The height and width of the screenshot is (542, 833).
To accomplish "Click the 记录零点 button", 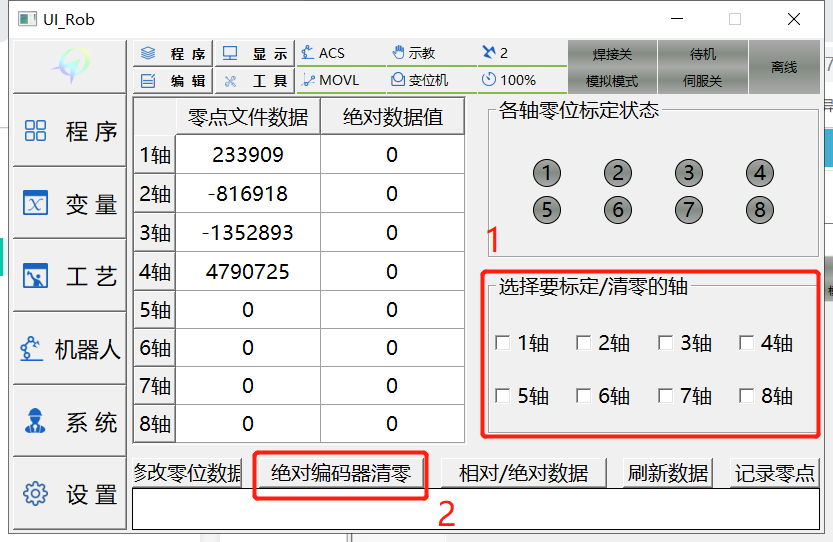I will pyautogui.click(x=775, y=473).
